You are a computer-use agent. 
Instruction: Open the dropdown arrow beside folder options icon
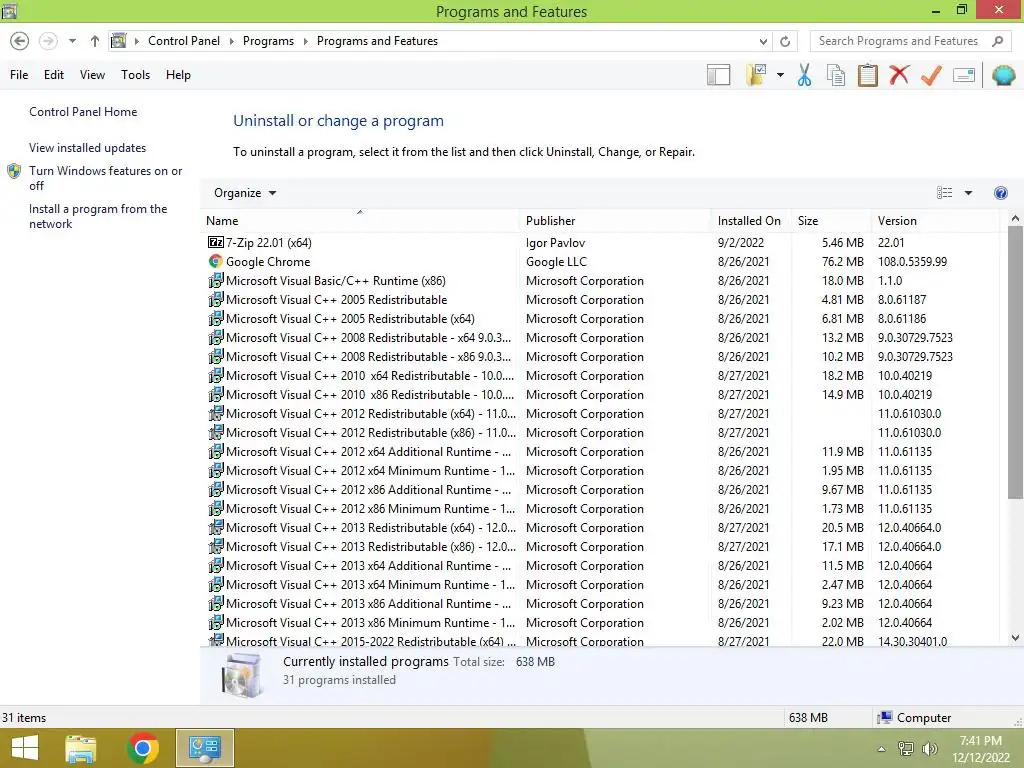point(780,75)
